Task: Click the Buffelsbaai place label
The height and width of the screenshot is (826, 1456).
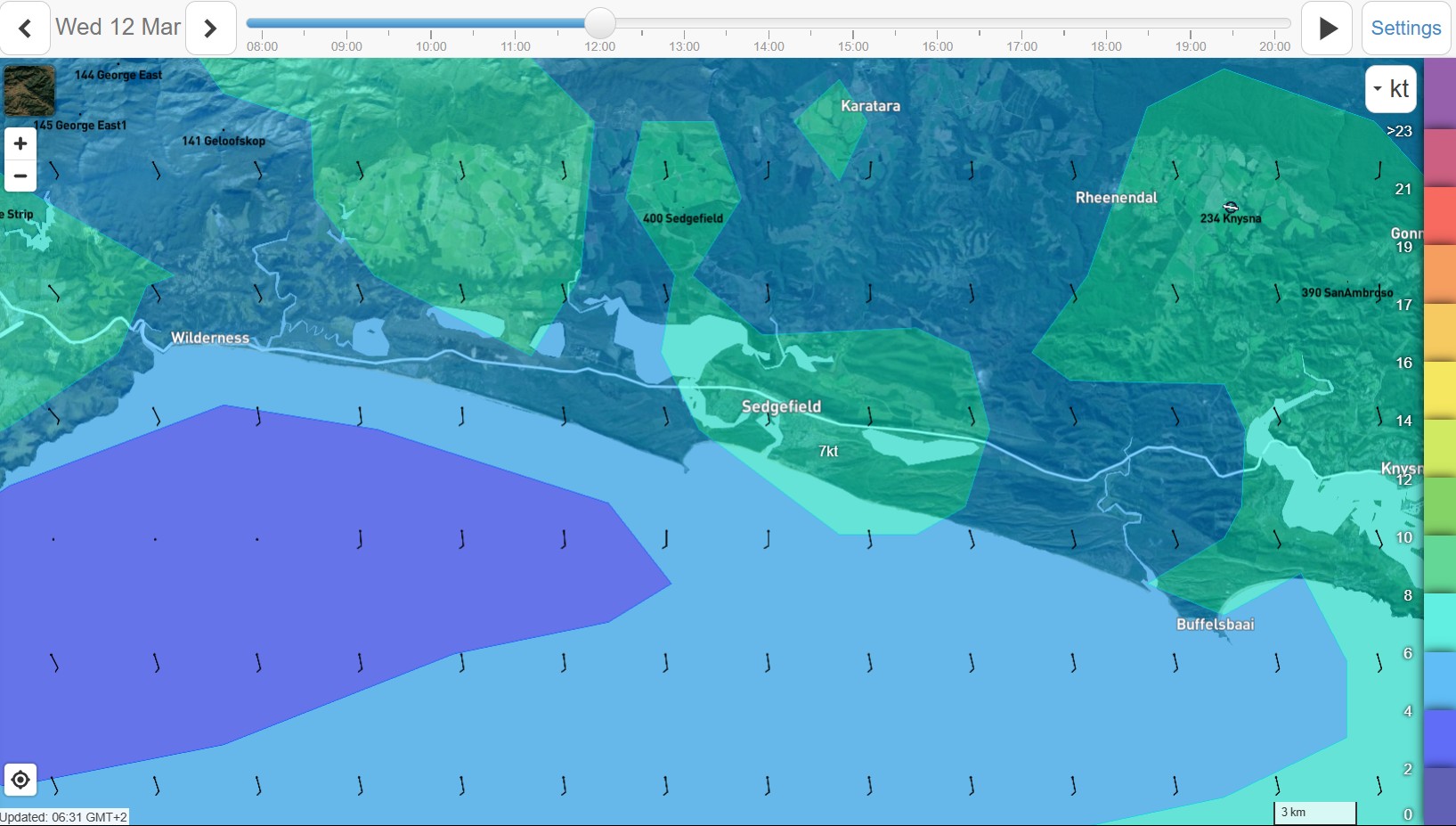Action: pos(1216,625)
